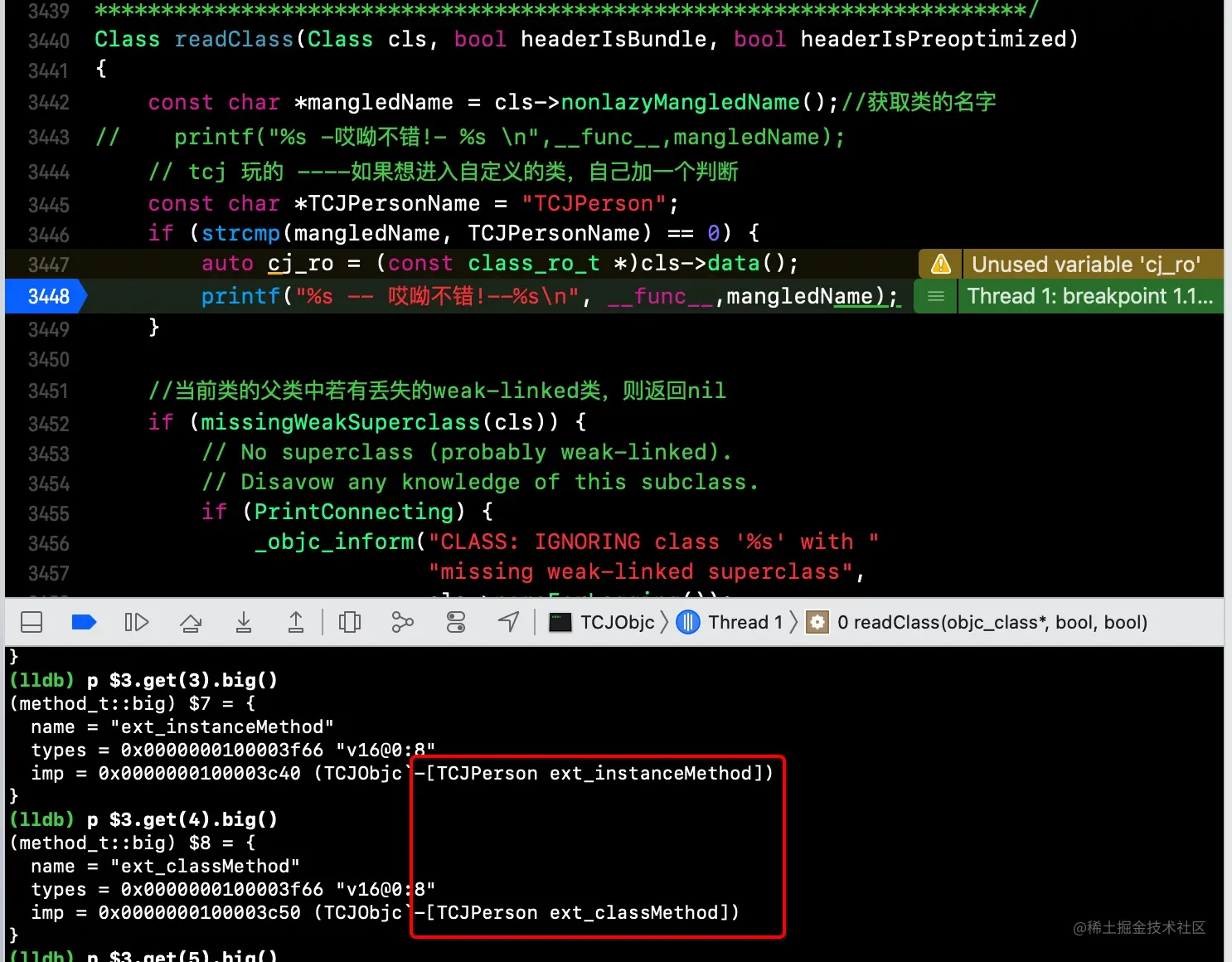The height and width of the screenshot is (962, 1232).
Task: Click the cj_ro variable on line 3447
Action: [300, 263]
